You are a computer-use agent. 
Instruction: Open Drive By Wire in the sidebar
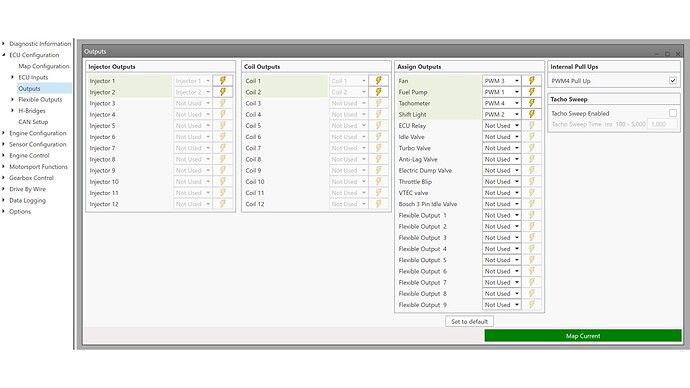(27, 189)
